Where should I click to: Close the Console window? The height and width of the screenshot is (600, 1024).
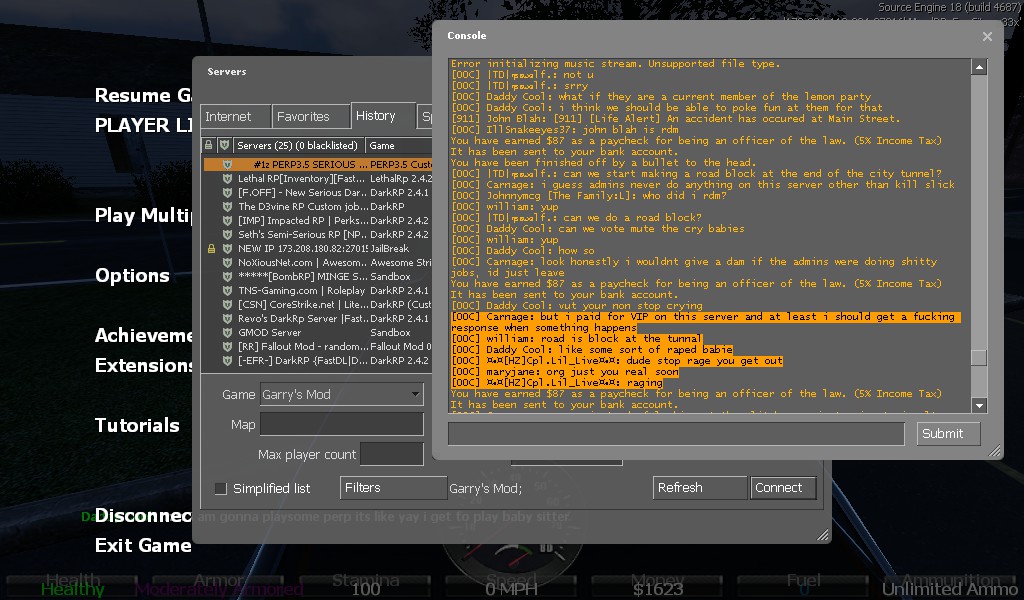click(x=987, y=37)
